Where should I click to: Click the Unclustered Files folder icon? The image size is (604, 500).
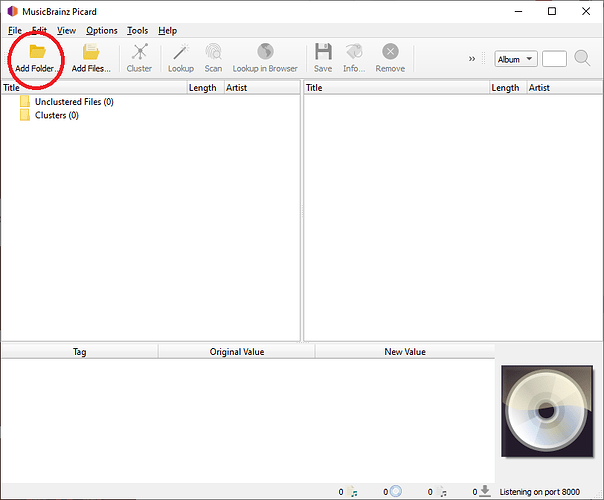pyautogui.click(x=25, y=101)
